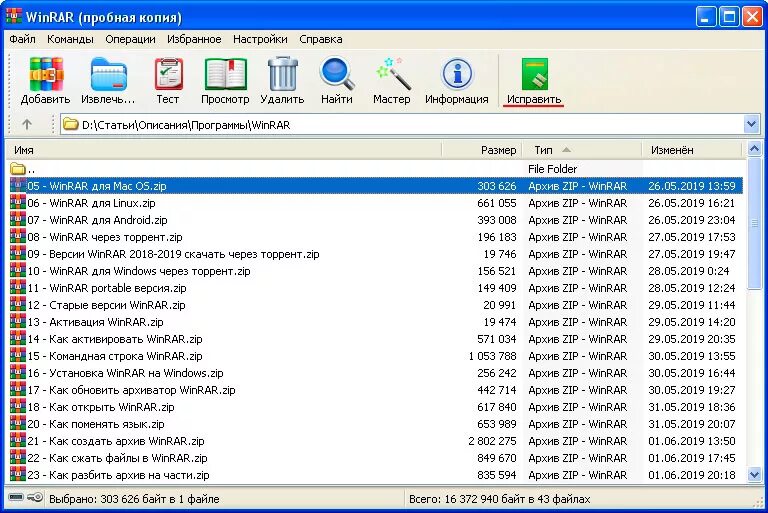Click archive icon of 23 - Как разбить архив на части.zip

pos(18,475)
